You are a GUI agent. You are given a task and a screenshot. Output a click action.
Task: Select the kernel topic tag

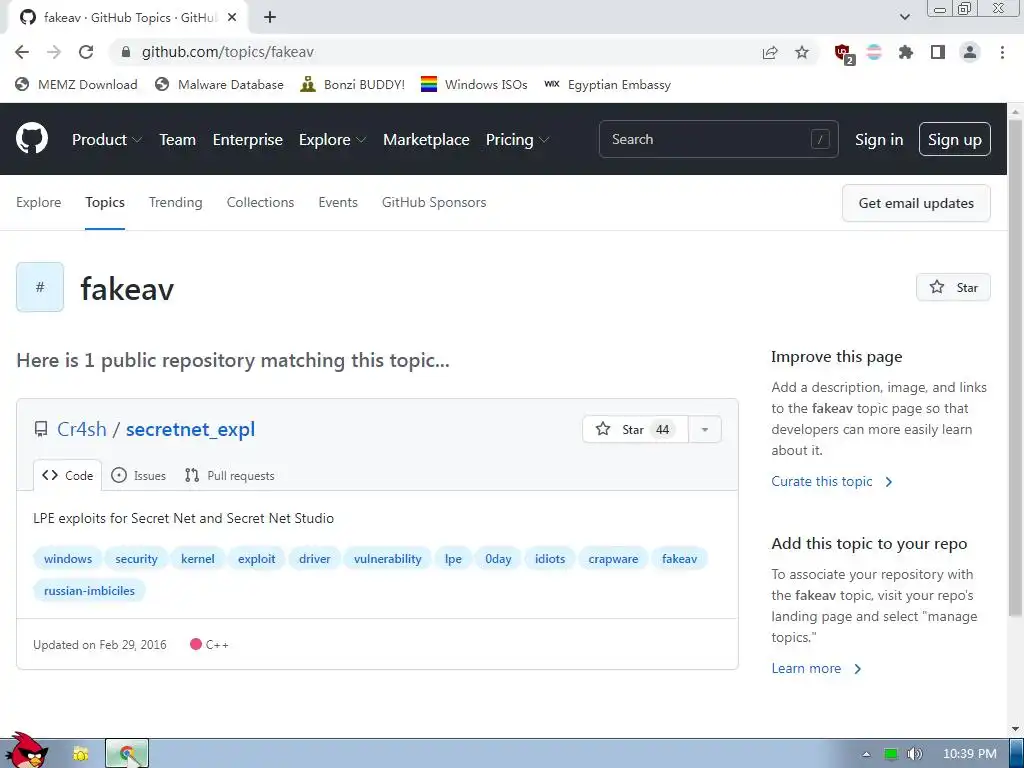click(197, 558)
